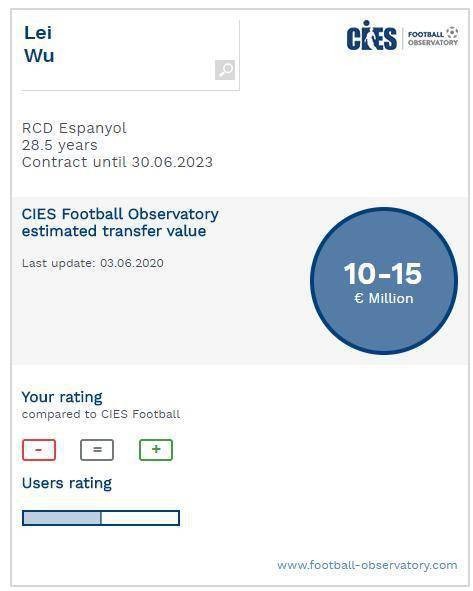Click the filled part of users rating bar
Screen dimensions: 473x591
click(x=61, y=518)
